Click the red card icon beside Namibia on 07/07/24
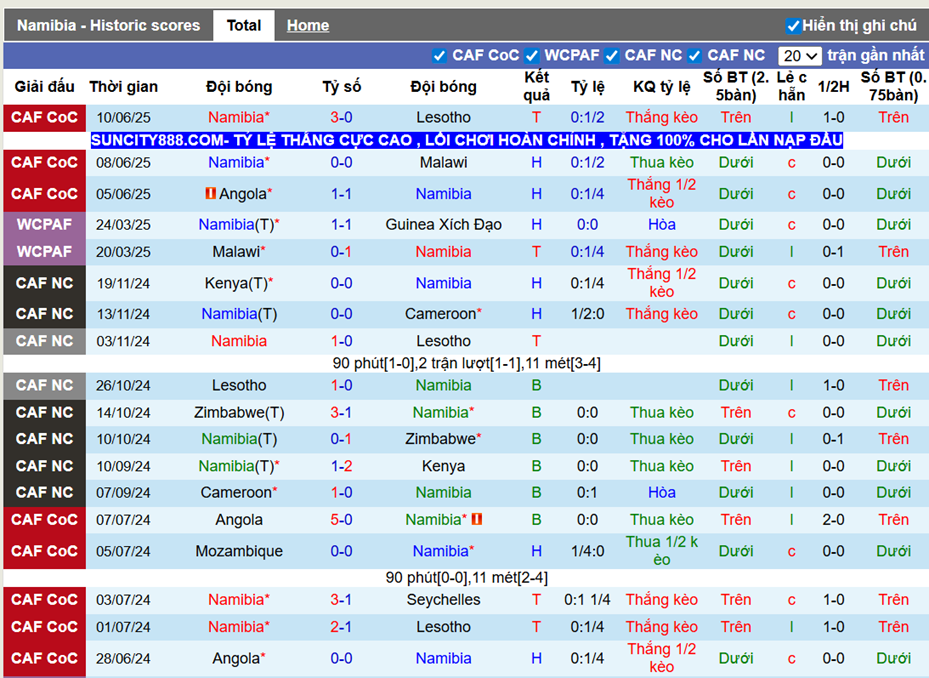 pyautogui.click(x=477, y=519)
